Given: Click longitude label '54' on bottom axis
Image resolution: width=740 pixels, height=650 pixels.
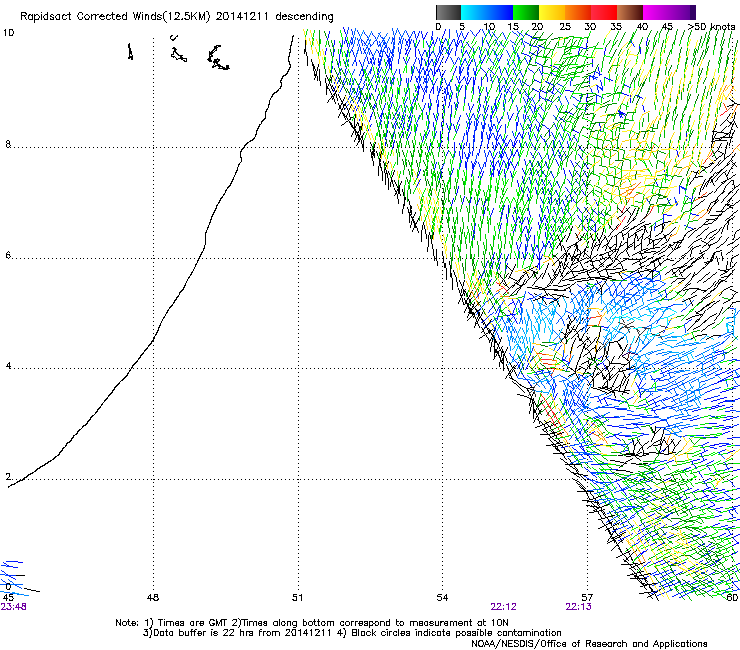Looking at the screenshot, I should click(442, 598).
